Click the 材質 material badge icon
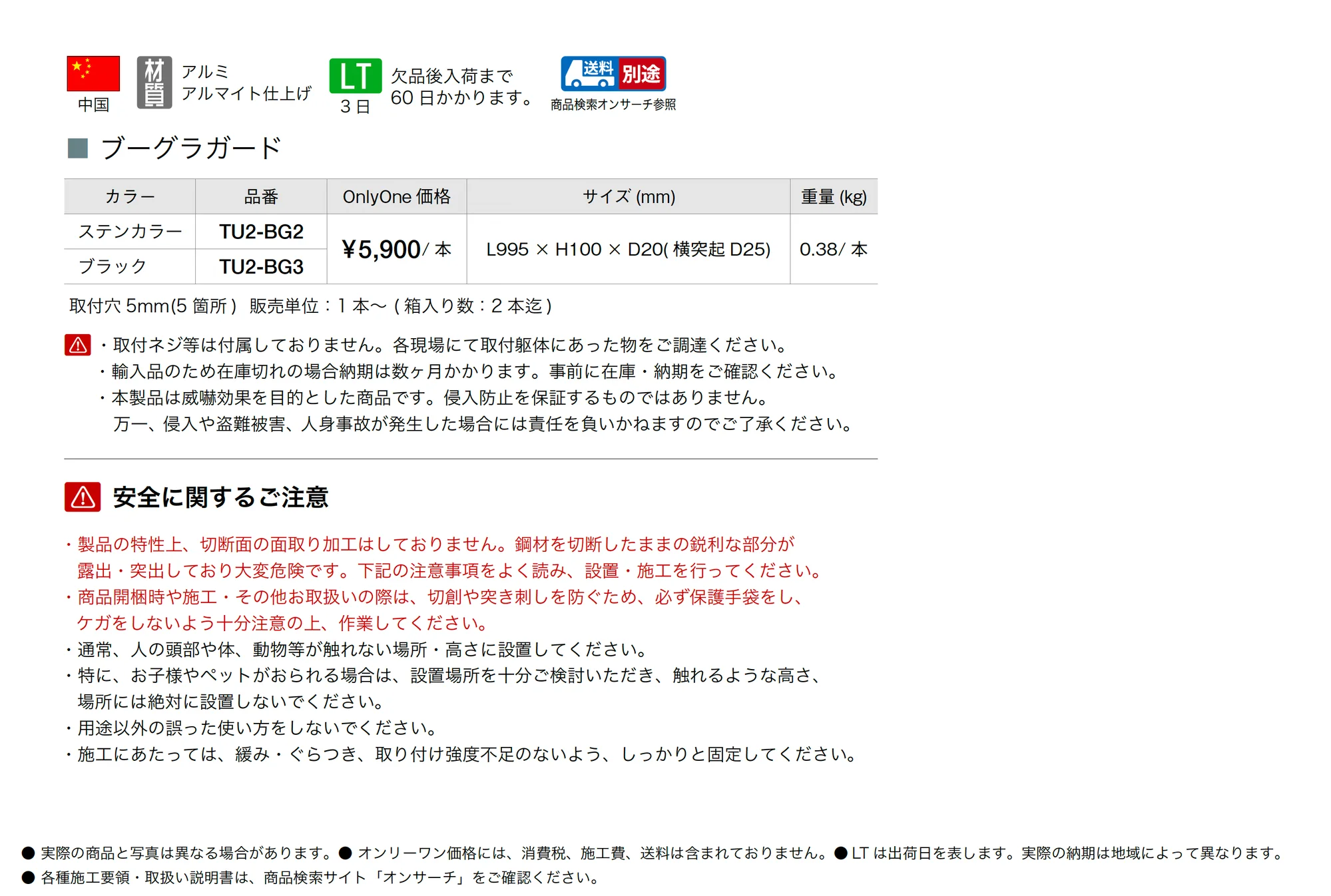 [154, 83]
